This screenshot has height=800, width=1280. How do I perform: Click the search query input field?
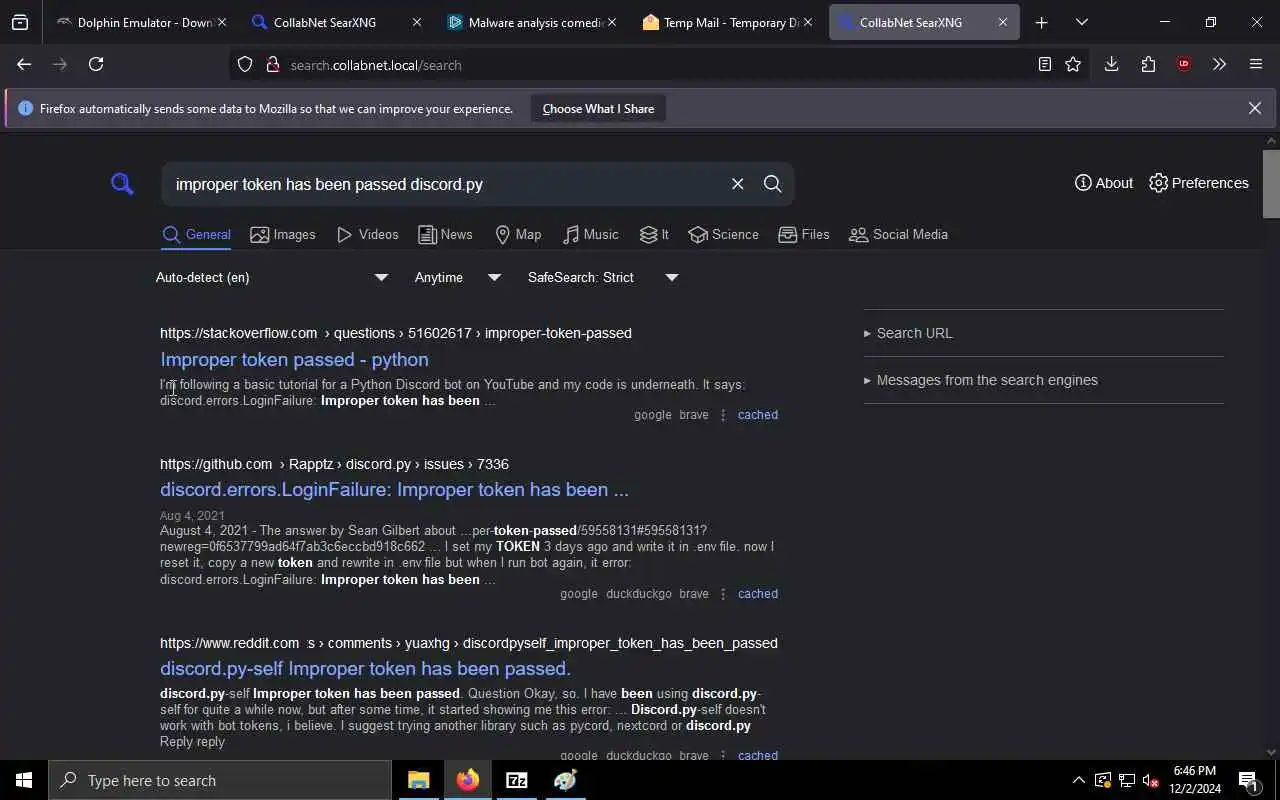pyautogui.click(x=445, y=184)
